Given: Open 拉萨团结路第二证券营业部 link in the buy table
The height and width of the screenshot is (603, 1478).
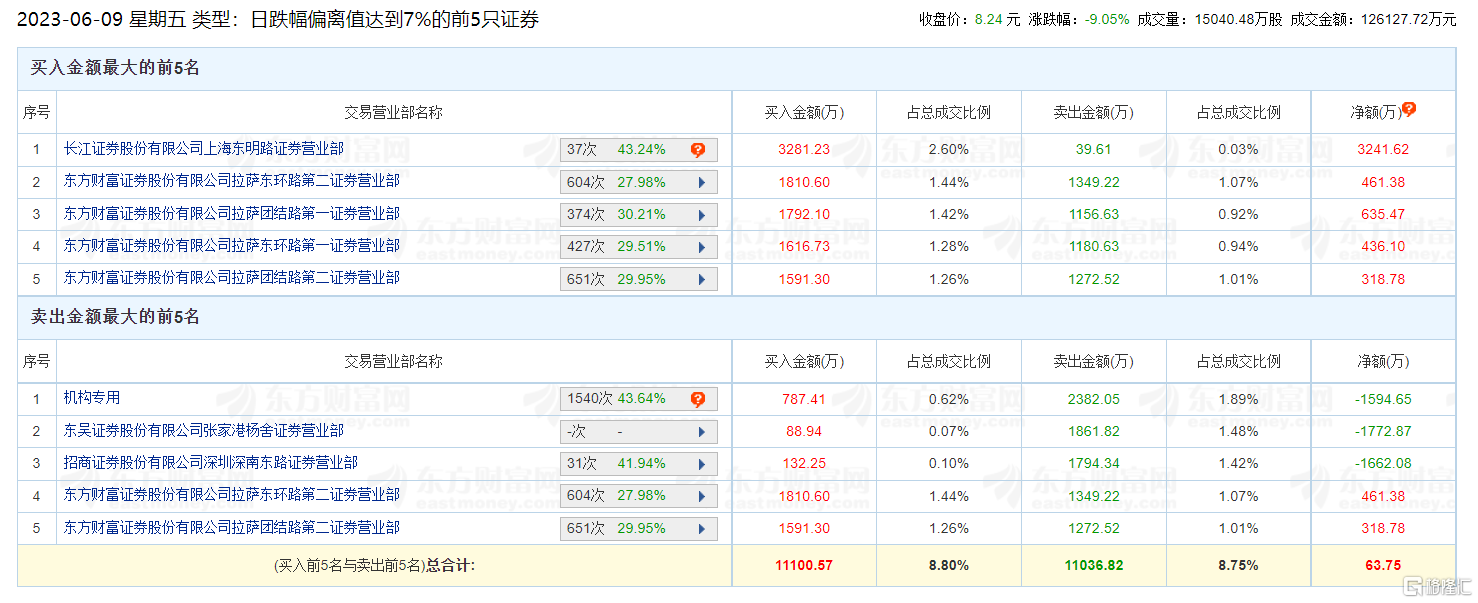Looking at the screenshot, I should click(x=232, y=278).
